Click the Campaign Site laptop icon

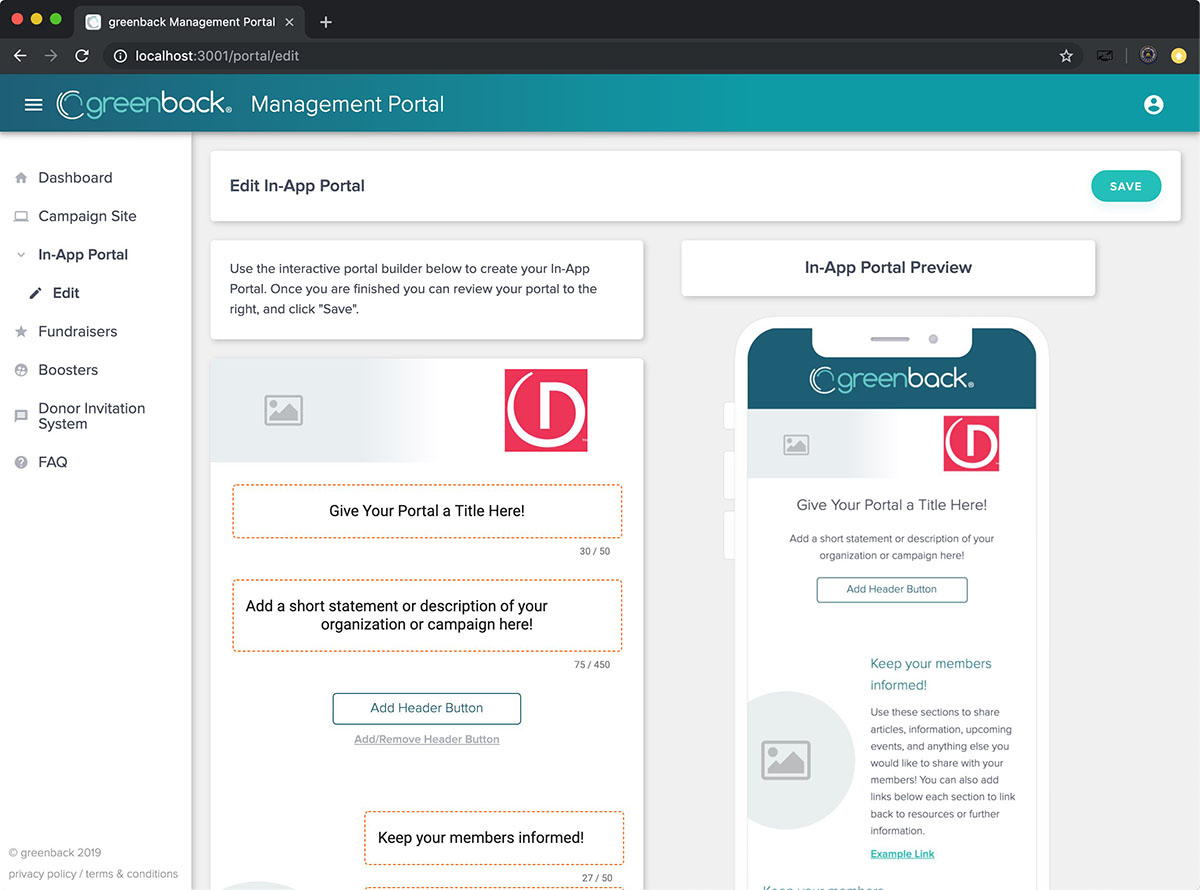pos(21,217)
